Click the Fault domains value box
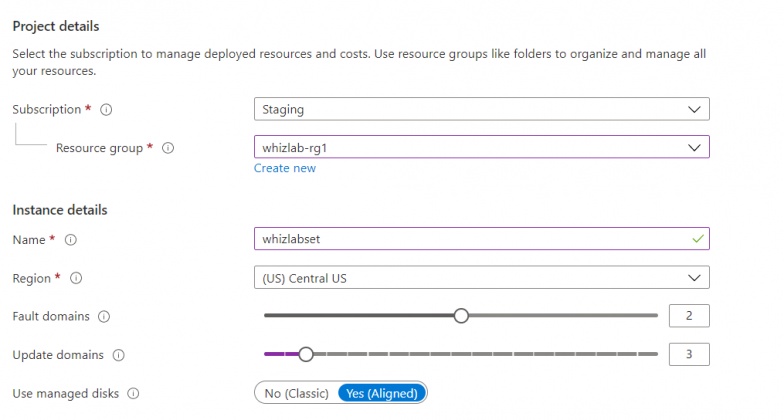Screen dimensions: 784x420 point(689,316)
